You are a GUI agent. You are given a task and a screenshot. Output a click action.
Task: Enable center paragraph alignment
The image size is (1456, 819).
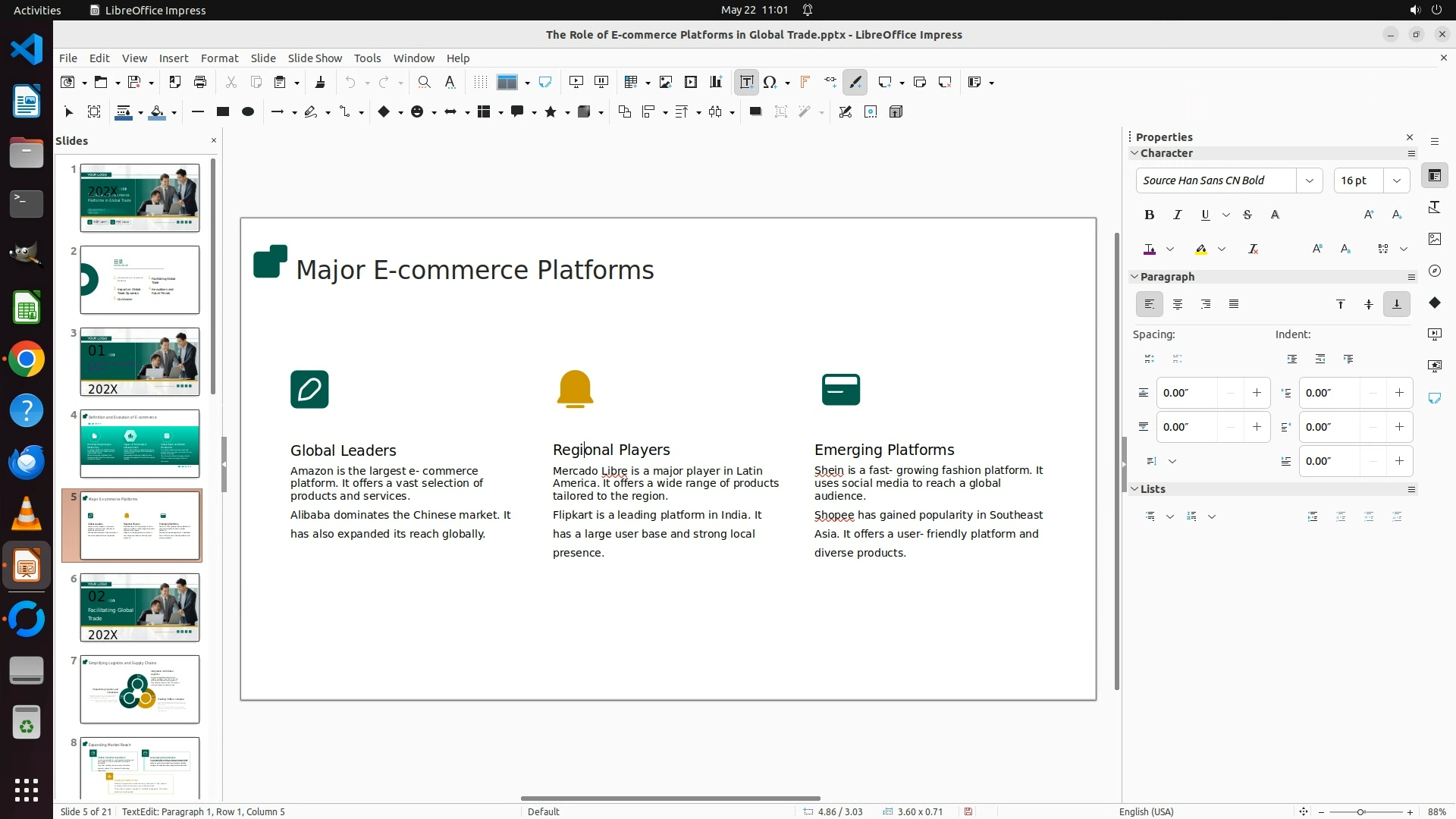(x=1178, y=305)
